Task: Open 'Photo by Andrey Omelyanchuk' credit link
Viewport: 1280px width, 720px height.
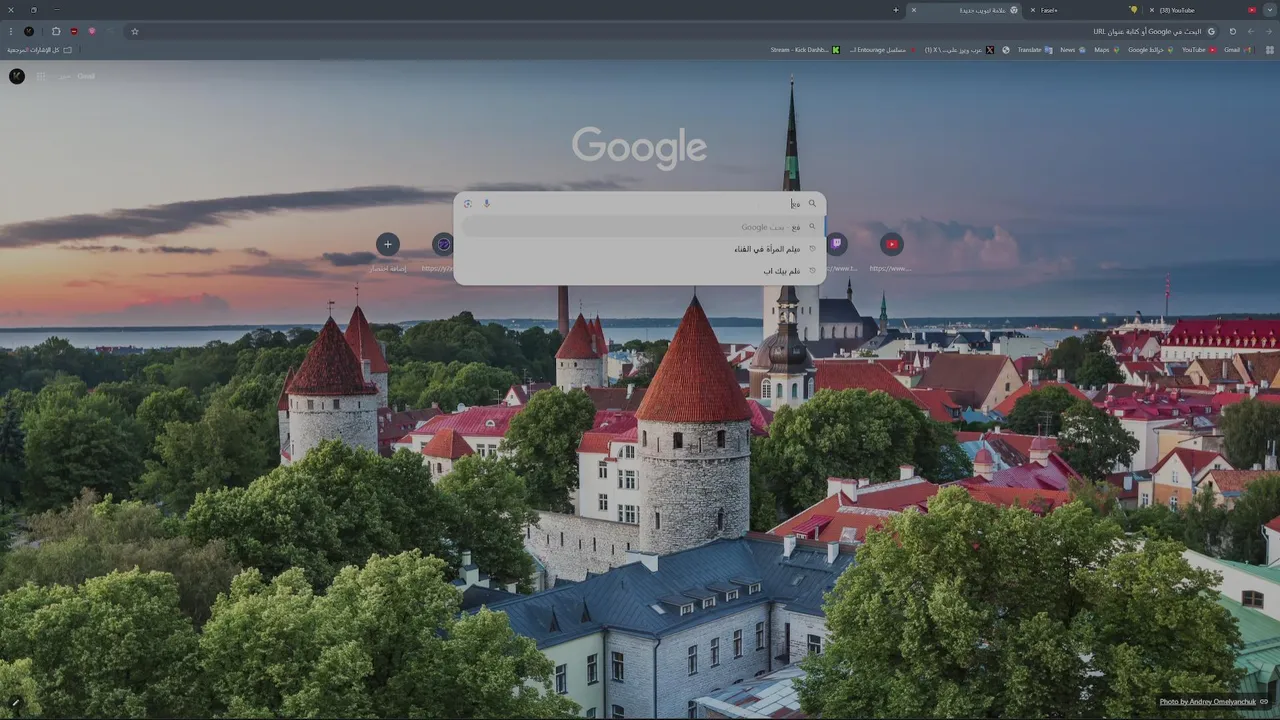Action: click(x=1208, y=702)
